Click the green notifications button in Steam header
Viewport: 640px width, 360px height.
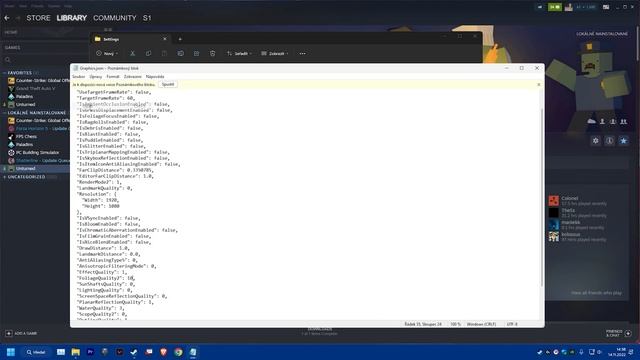click(x=555, y=7)
